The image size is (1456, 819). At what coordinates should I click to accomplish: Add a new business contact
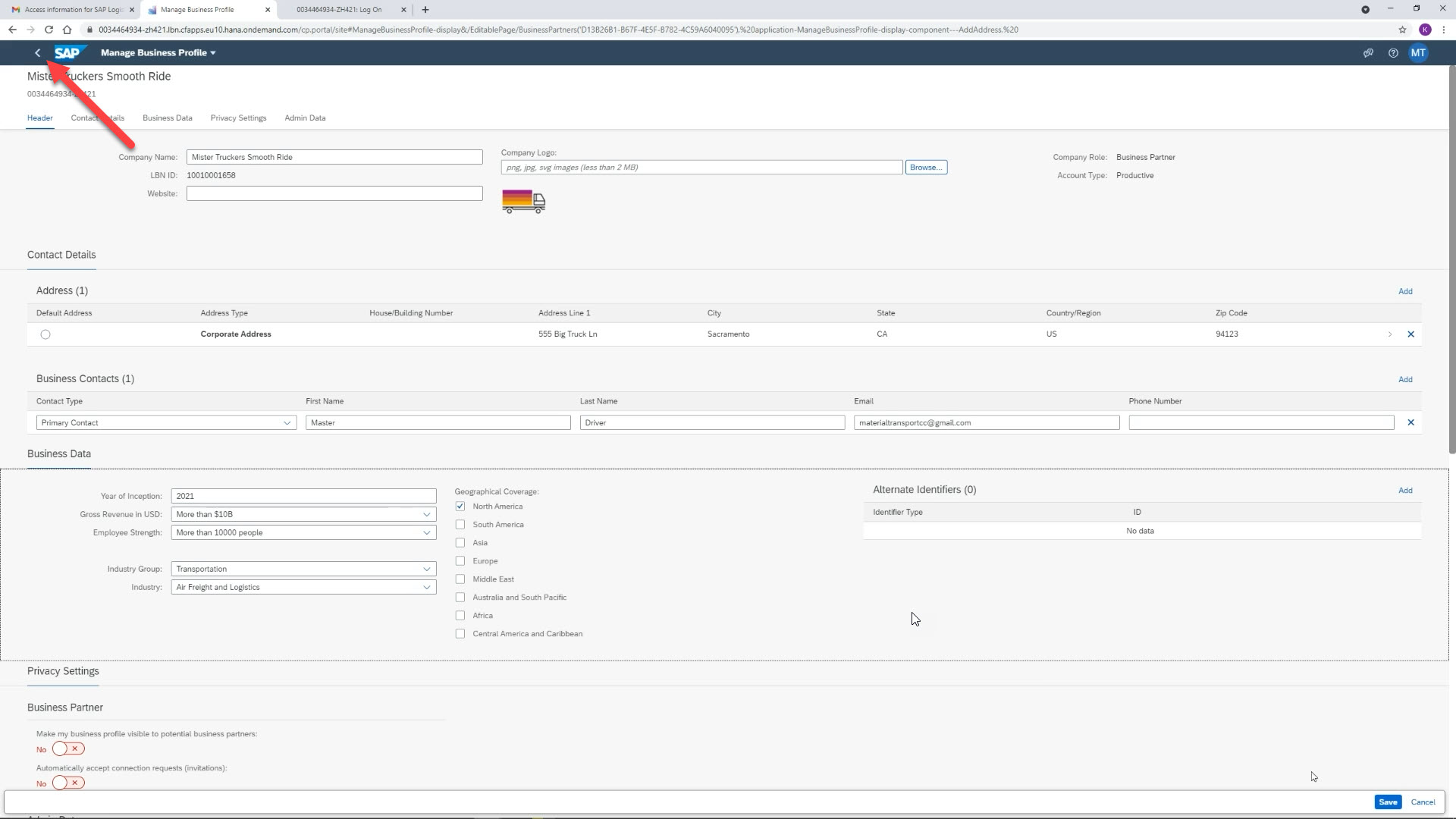tap(1405, 379)
